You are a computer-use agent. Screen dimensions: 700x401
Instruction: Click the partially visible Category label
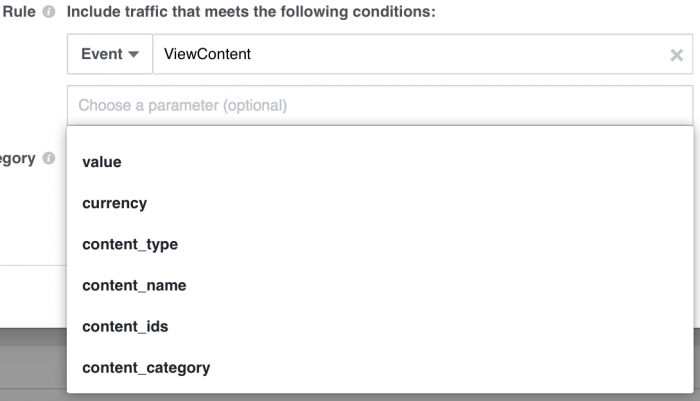pos(17,158)
